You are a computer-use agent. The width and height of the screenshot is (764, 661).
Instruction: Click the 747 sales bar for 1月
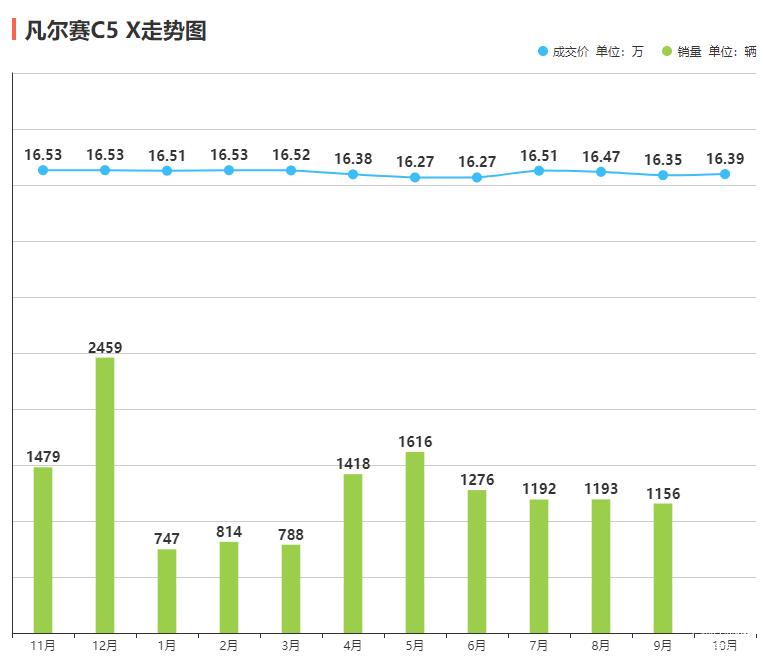[x=167, y=591]
